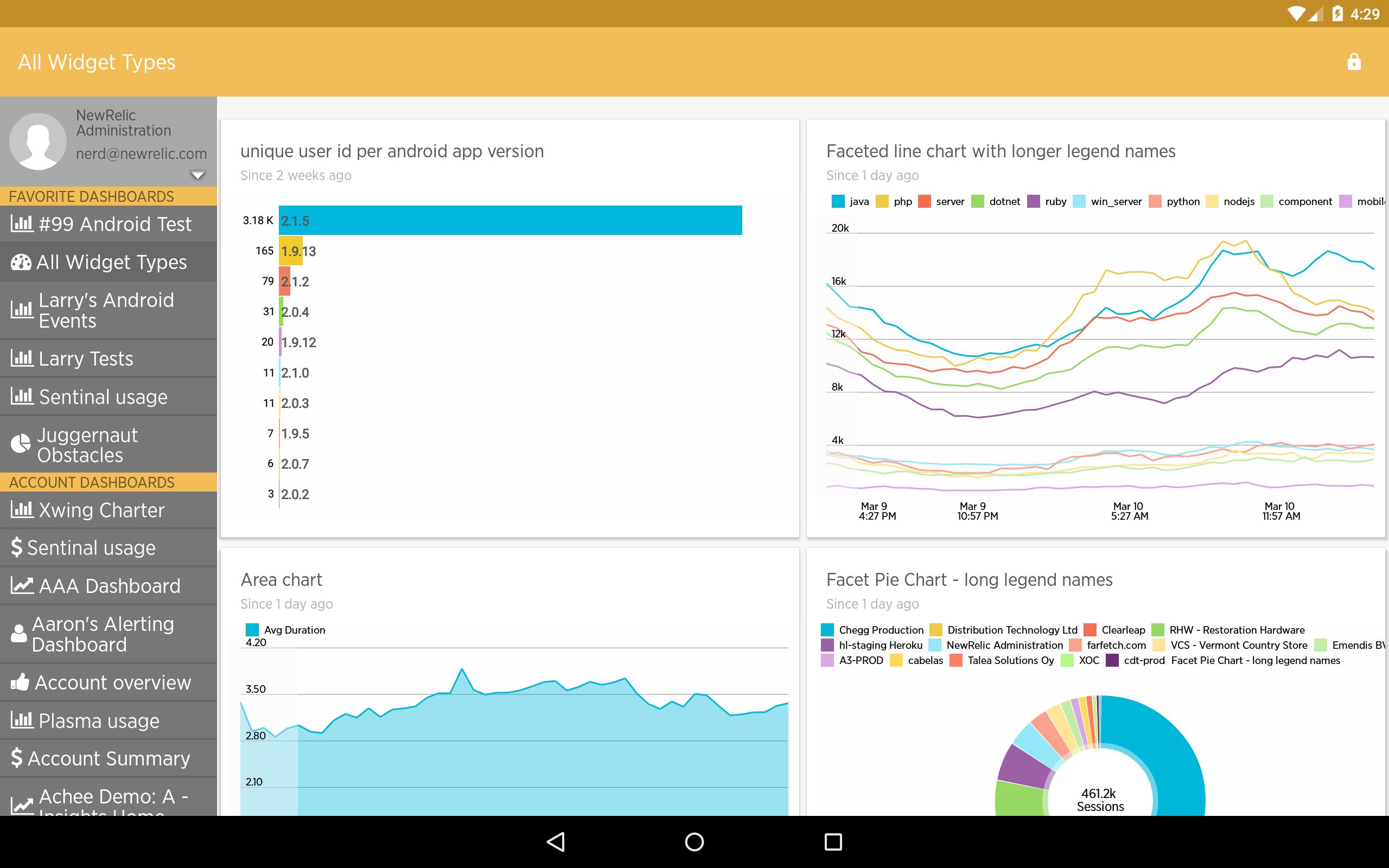This screenshot has width=1389, height=868.
Task: Click the dollar icon beside account Sentinal usage
Action: tap(17, 547)
